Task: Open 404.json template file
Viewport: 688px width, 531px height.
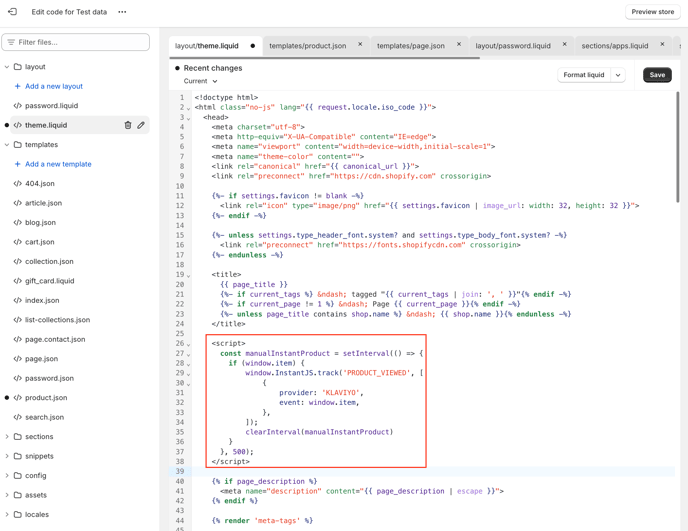Action: pos(39,183)
